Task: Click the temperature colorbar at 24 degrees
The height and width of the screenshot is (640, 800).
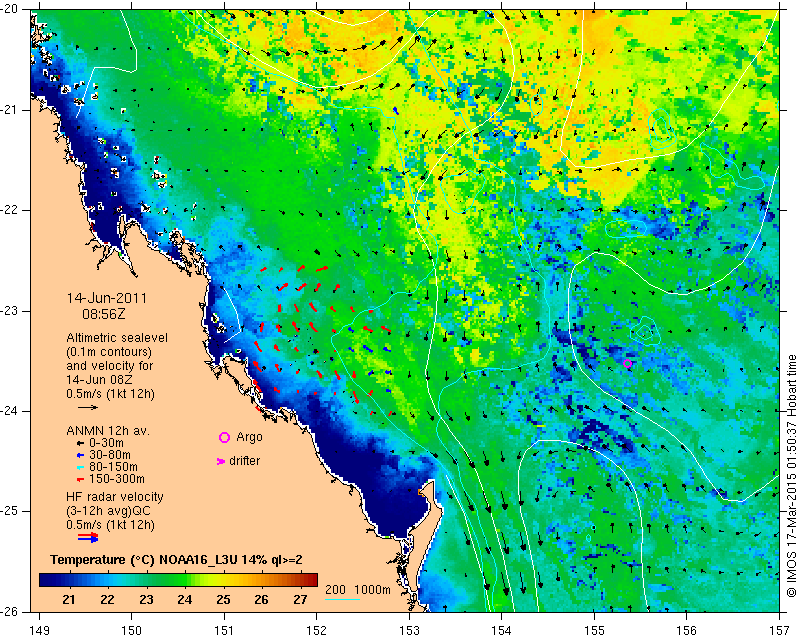Action: [x=185, y=580]
